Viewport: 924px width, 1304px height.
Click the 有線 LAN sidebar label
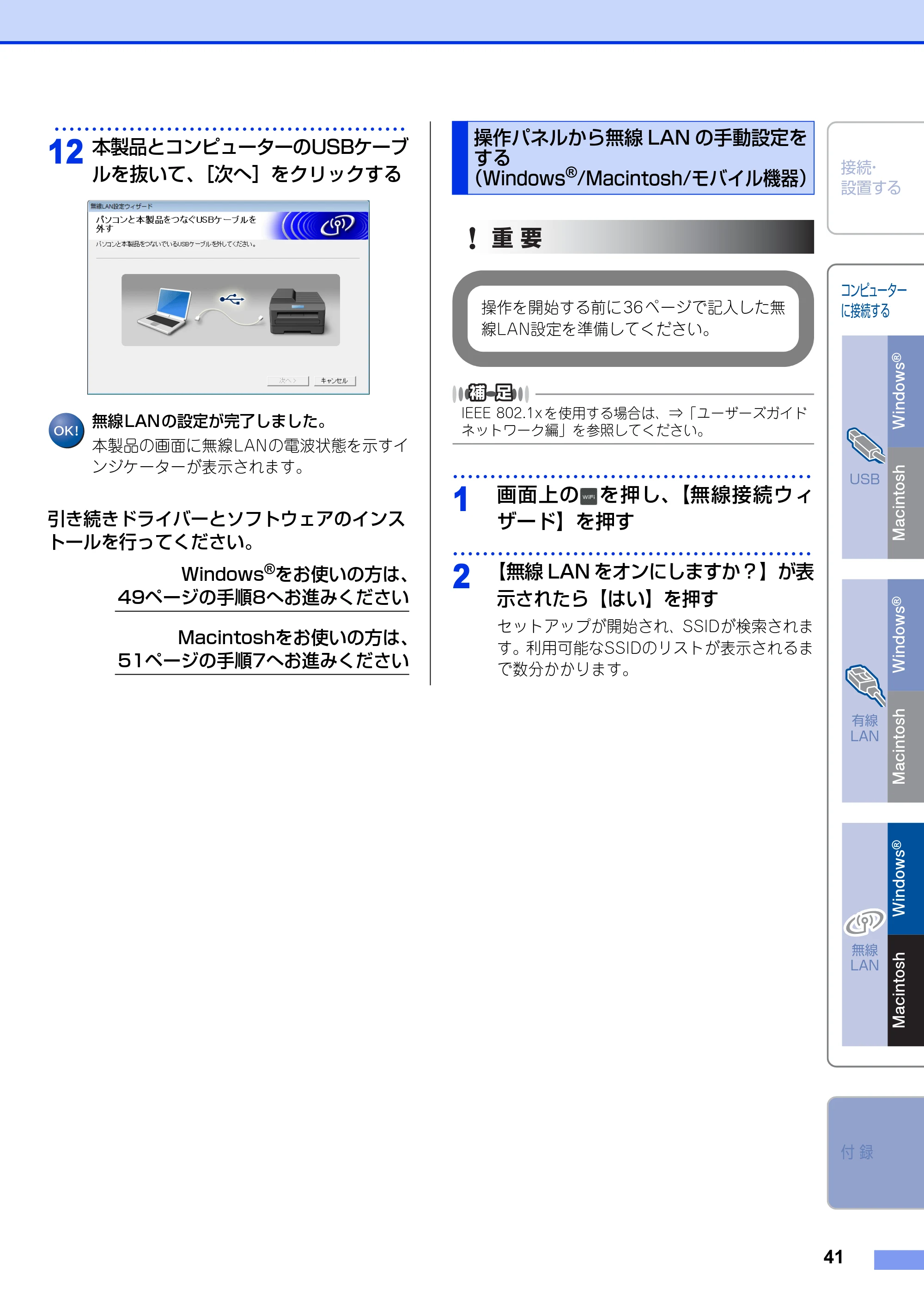864,728
